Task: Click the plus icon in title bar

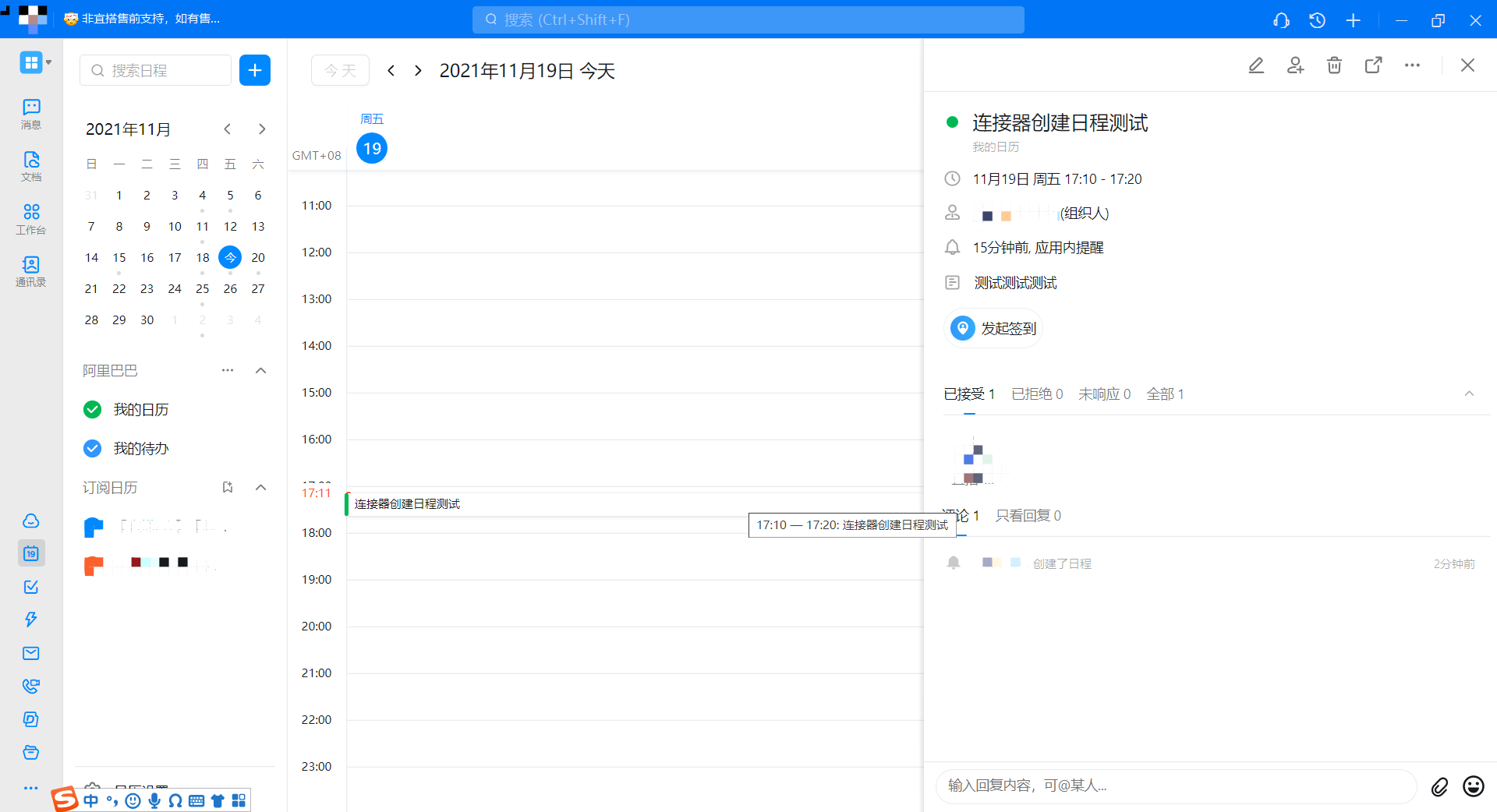Action: click(x=1354, y=20)
